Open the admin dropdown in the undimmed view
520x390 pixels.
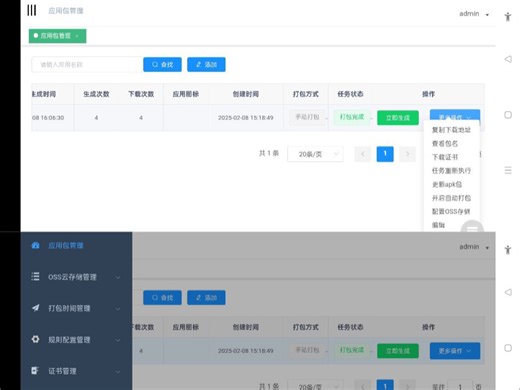click(474, 14)
